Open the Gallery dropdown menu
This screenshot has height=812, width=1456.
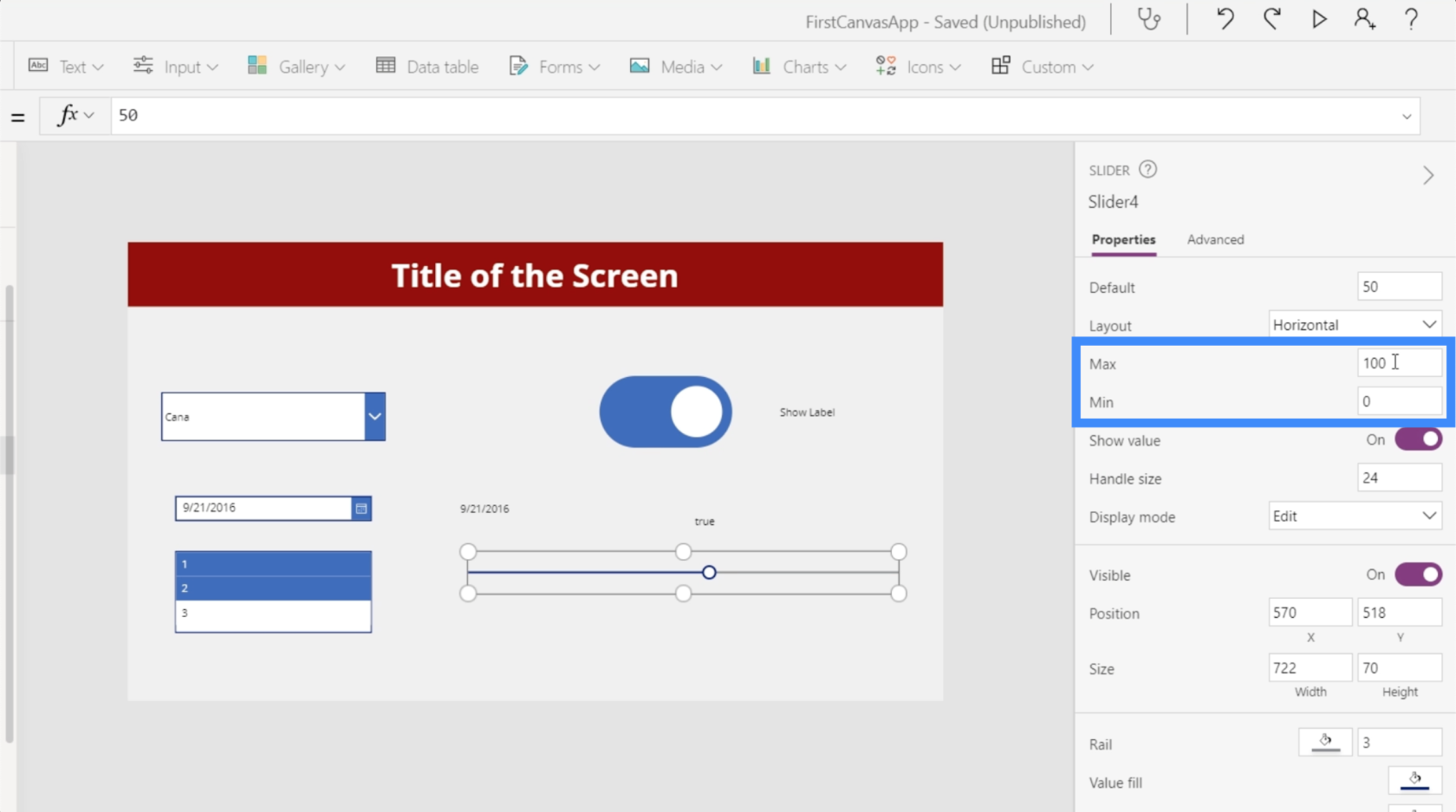click(340, 67)
